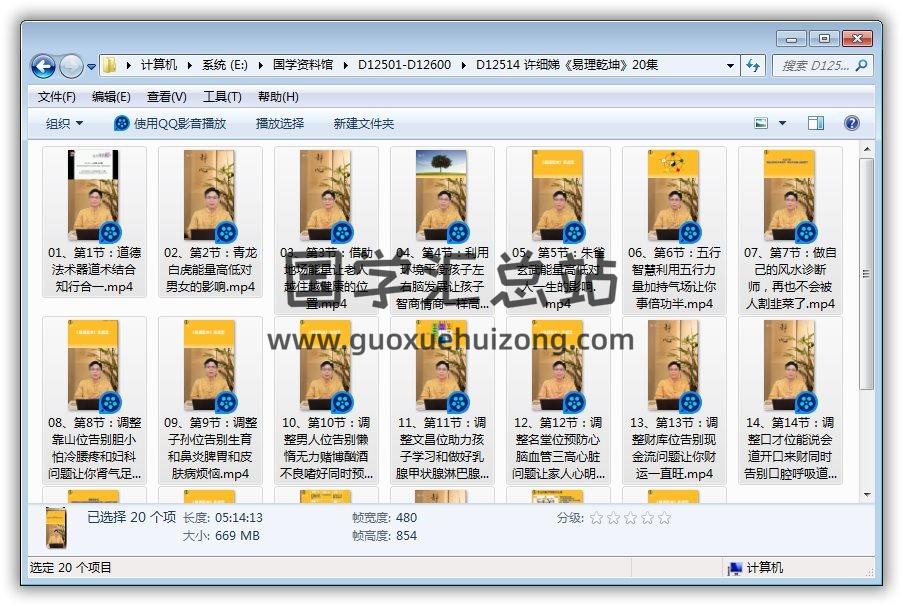The width and height of the screenshot is (903, 606).
Task: Select video 09、第9节:调整子孙位
Action: click(x=210, y=400)
